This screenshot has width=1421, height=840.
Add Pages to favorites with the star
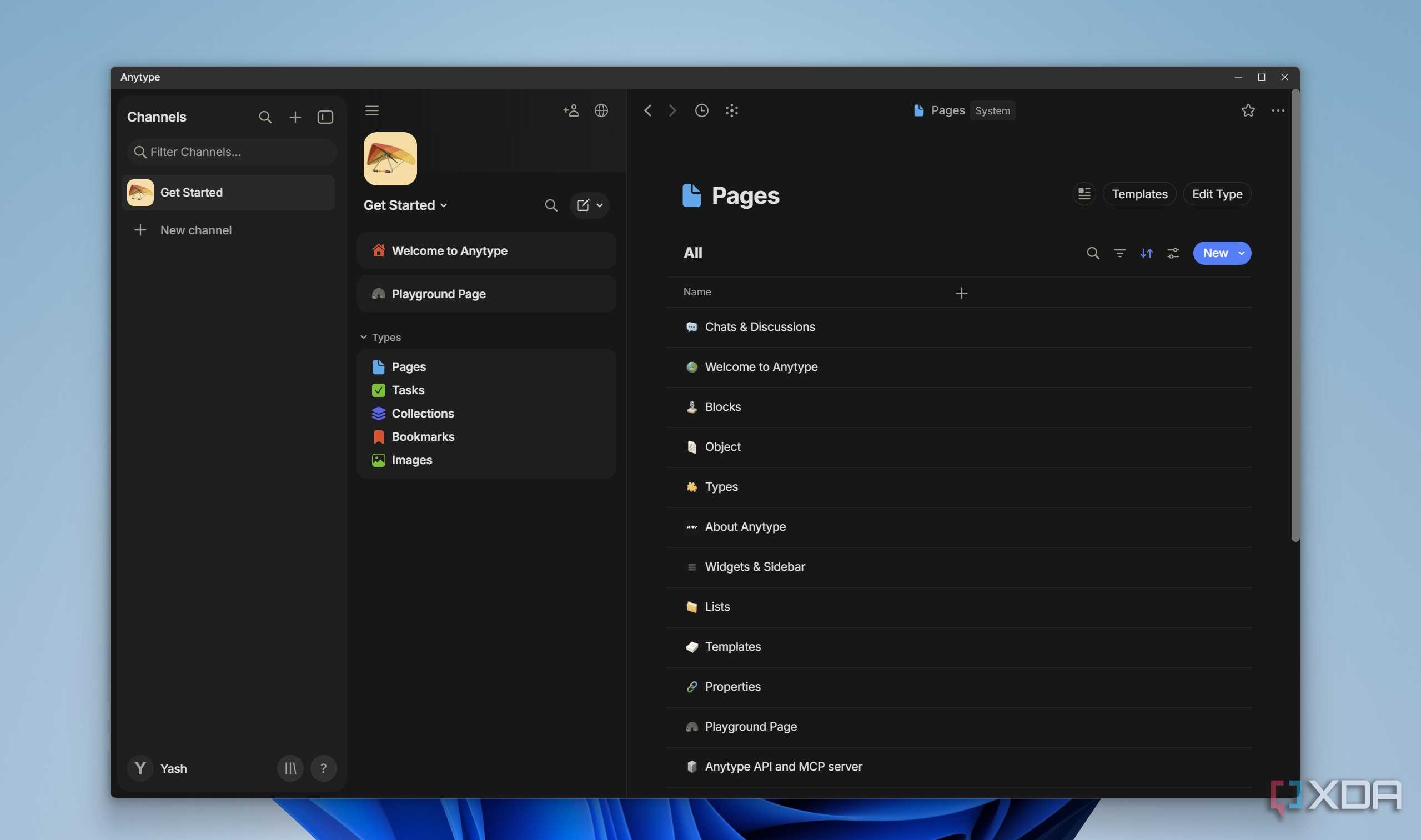1248,110
